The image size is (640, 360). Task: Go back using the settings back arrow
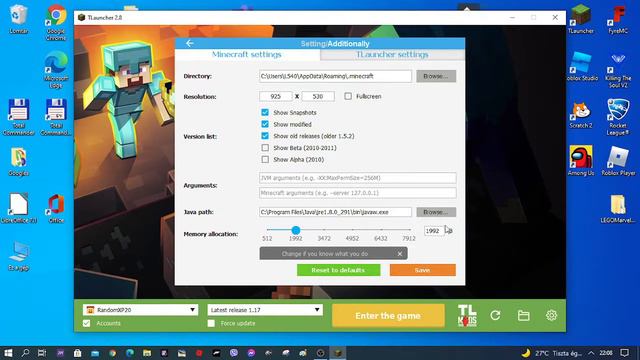(189, 43)
